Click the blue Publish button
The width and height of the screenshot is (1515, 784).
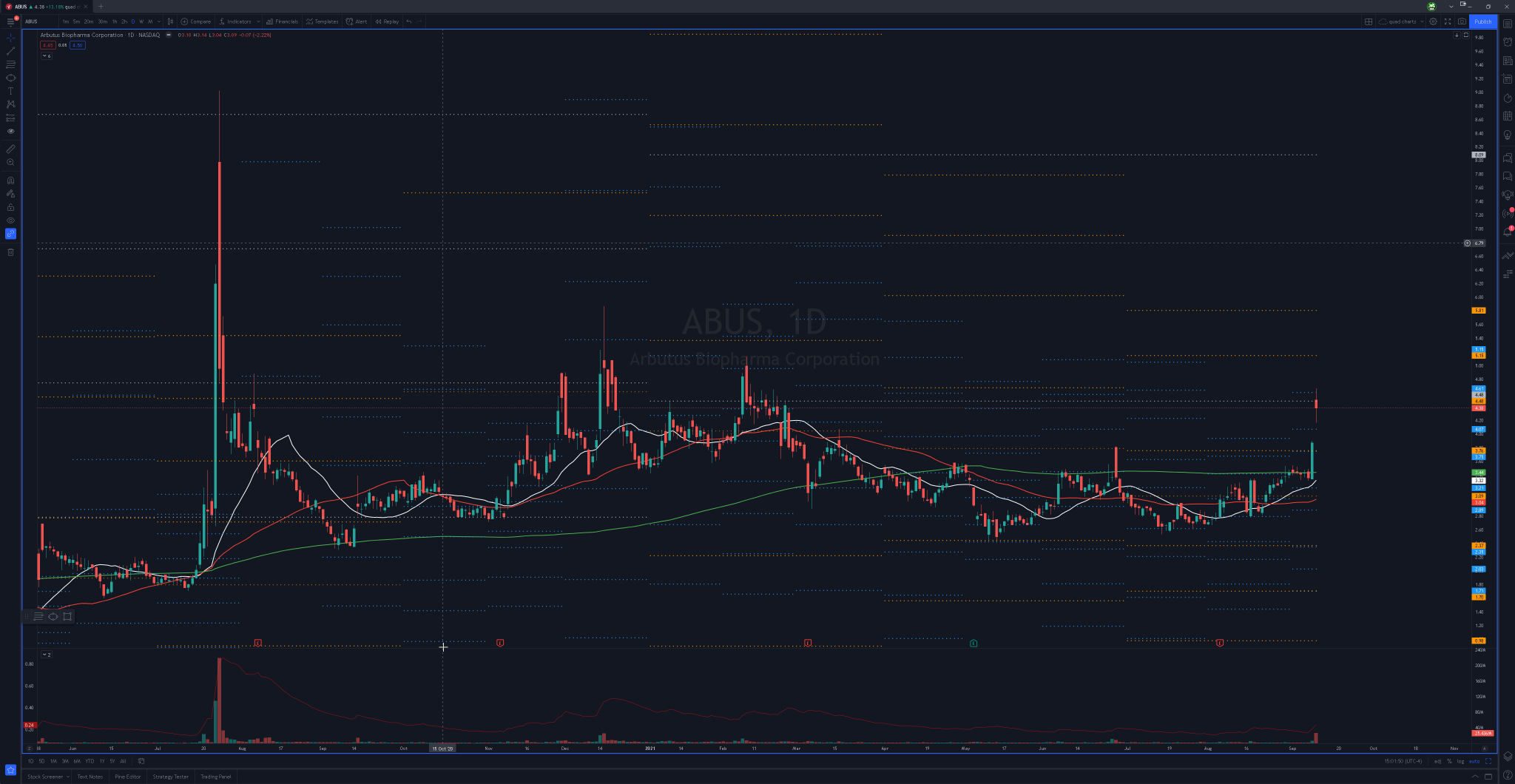pos(1483,21)
